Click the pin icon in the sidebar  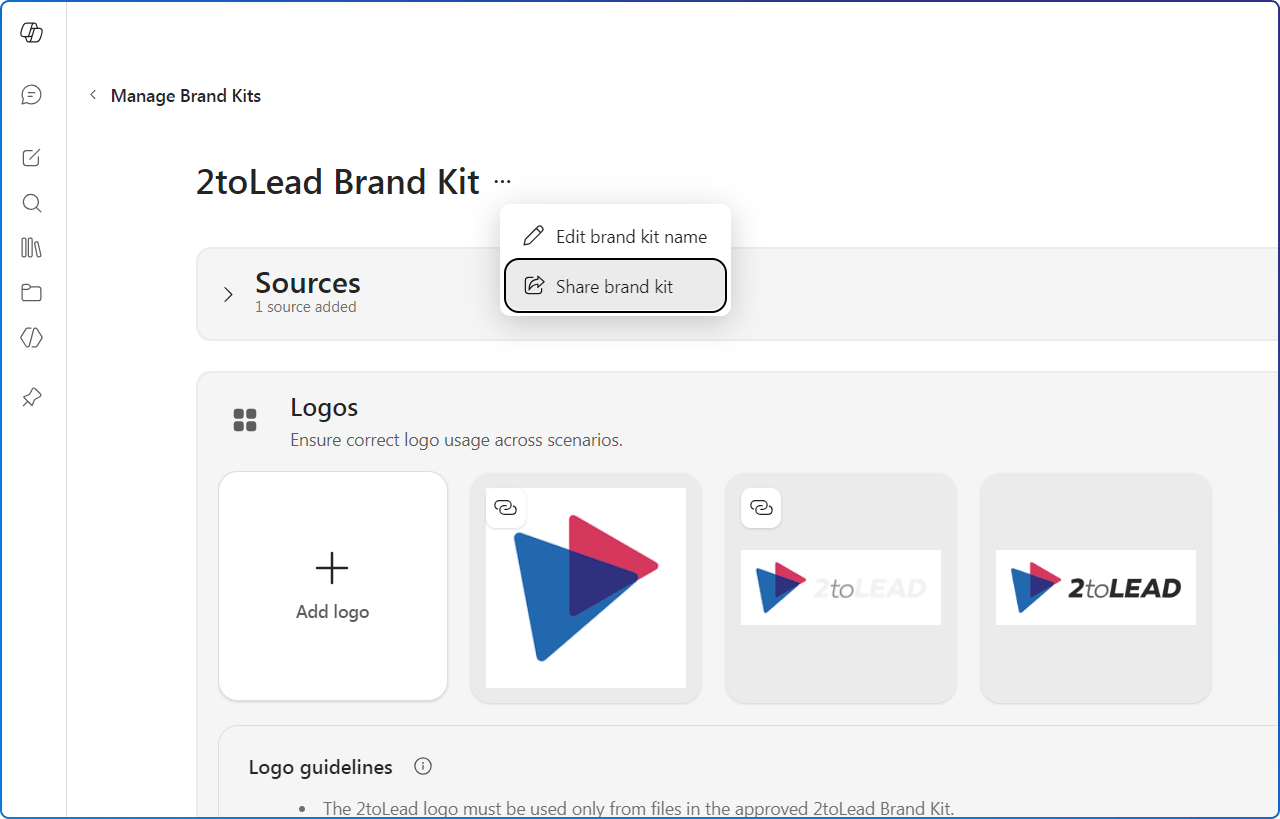[x=31, y=397]
